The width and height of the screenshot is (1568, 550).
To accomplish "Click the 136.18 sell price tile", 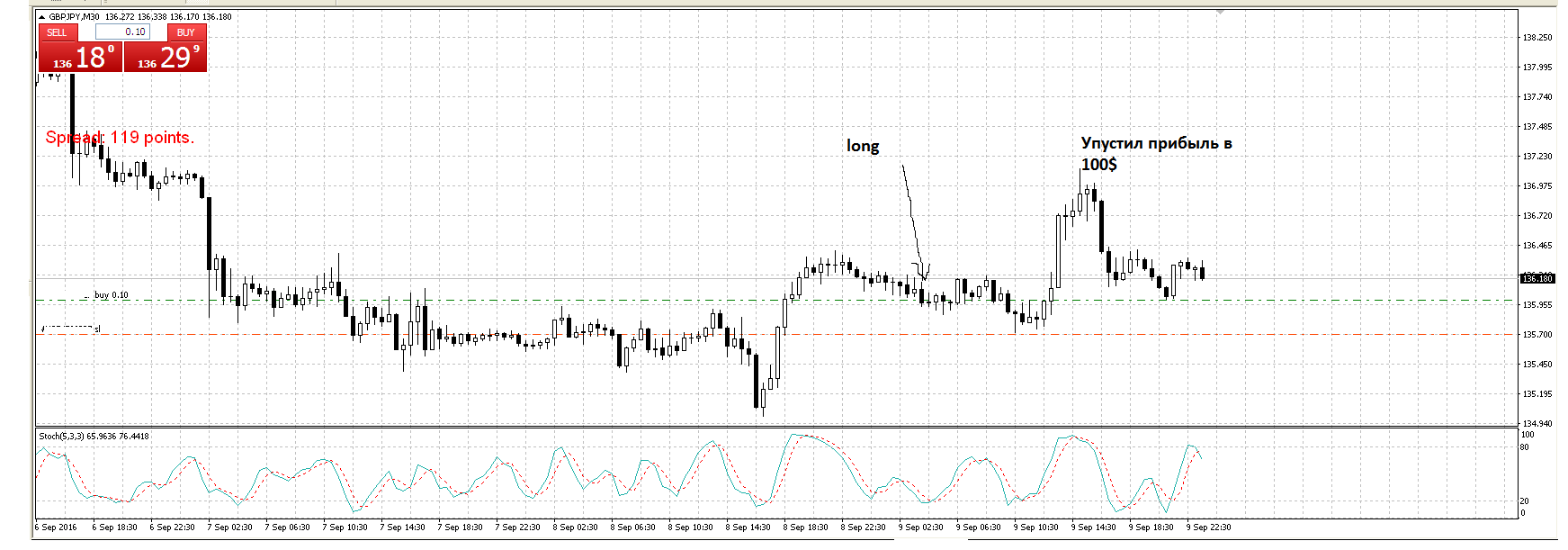I will pos(80,58).
